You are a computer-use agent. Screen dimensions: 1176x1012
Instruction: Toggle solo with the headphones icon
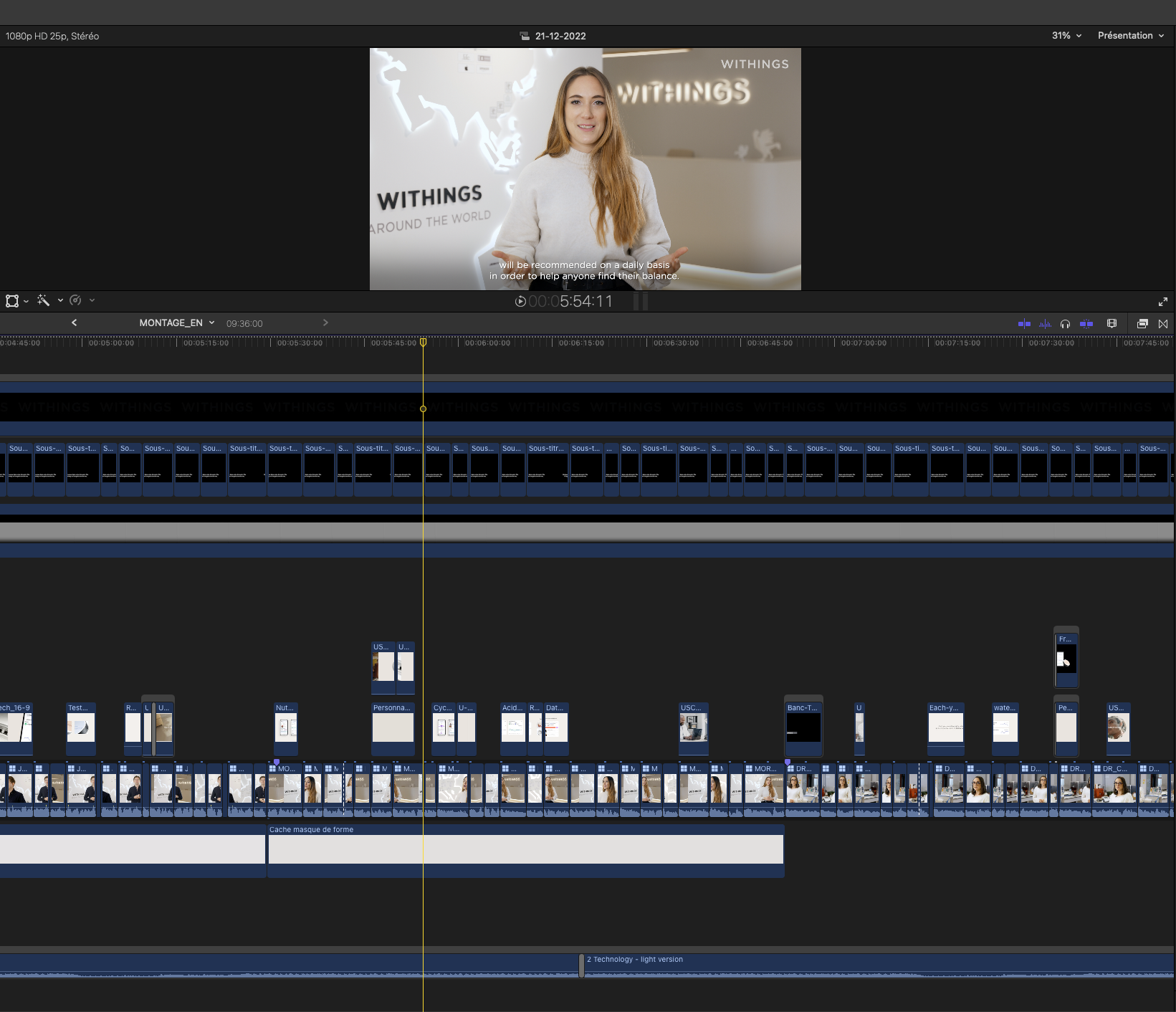coord(1066,324)
